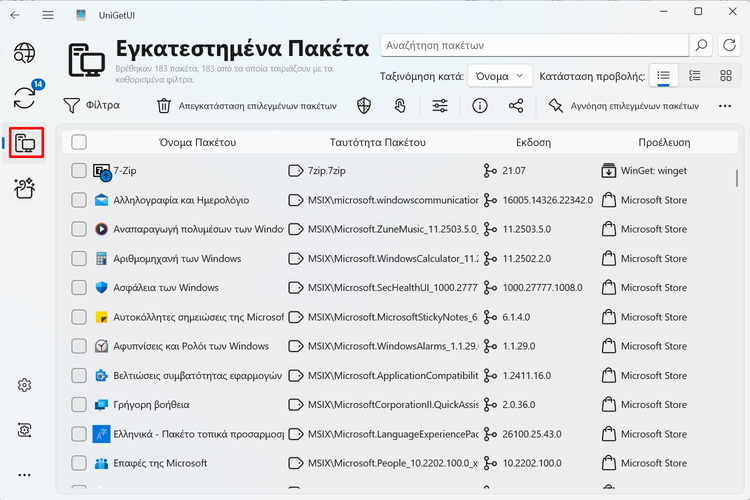Open the Discover Packages globe icon
Image resolution: width=750 pixels, height=500 pixels.
(x=24, y=53)
